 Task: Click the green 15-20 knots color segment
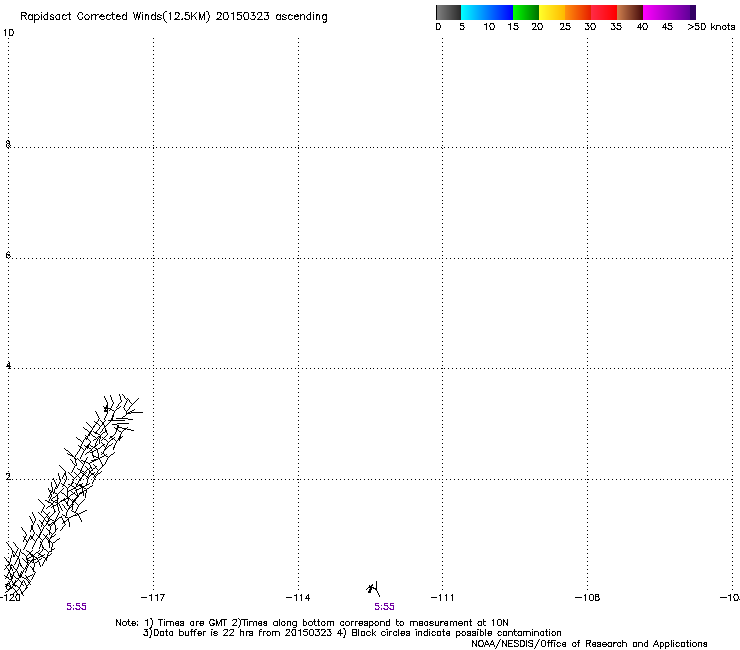point(526,12)
